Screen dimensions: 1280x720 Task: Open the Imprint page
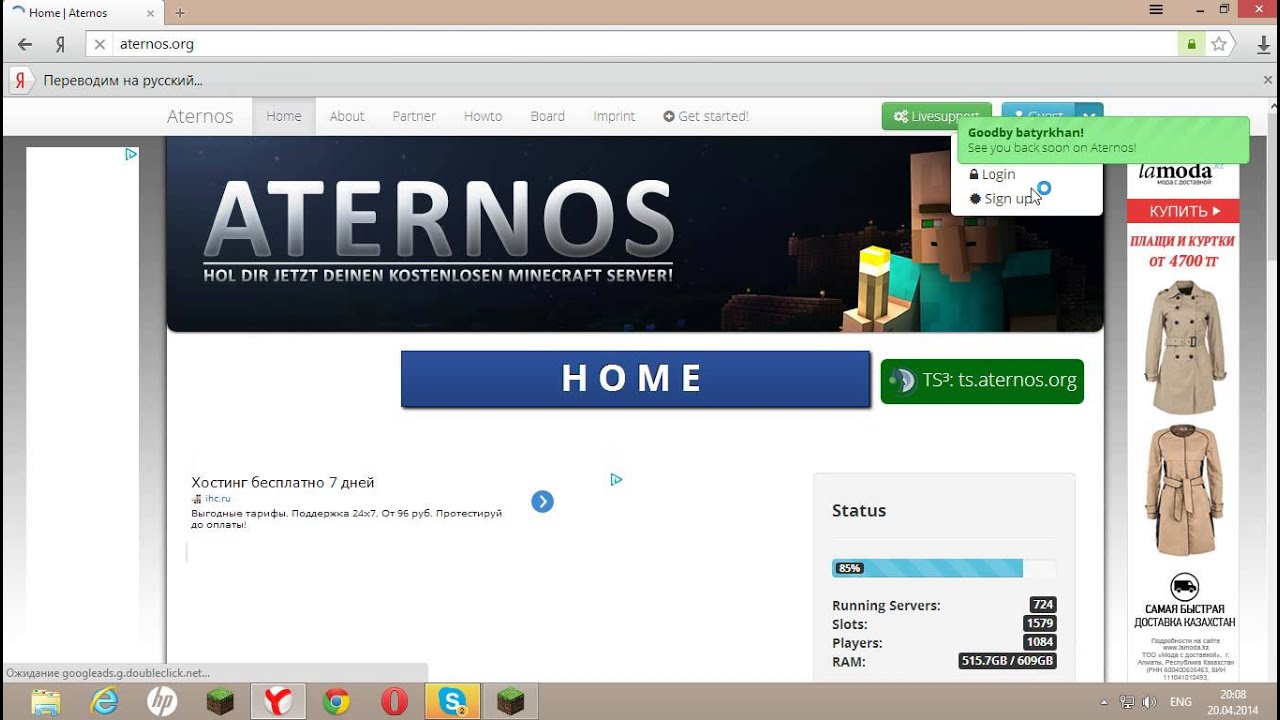pos(614,116)
